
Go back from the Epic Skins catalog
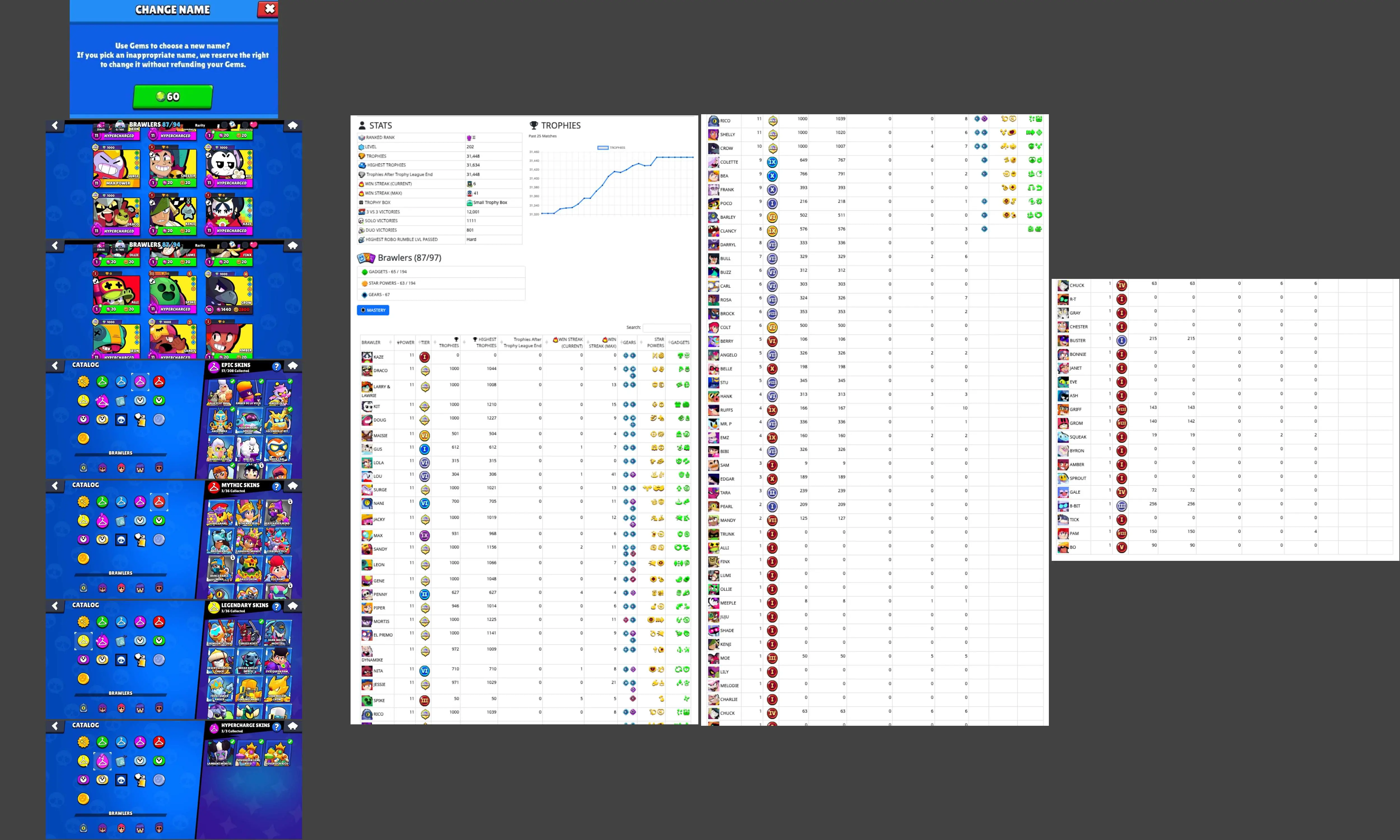[x=55, y=366]
